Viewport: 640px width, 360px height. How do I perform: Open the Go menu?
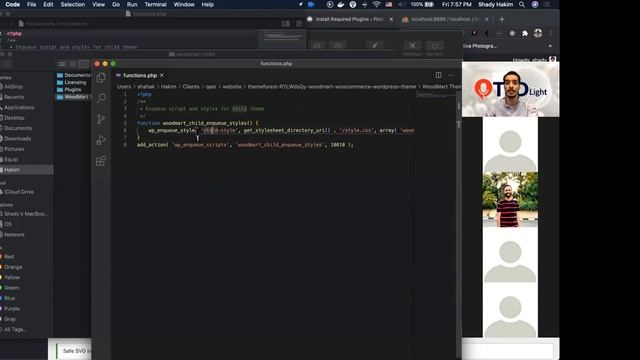tap(116, 4)
